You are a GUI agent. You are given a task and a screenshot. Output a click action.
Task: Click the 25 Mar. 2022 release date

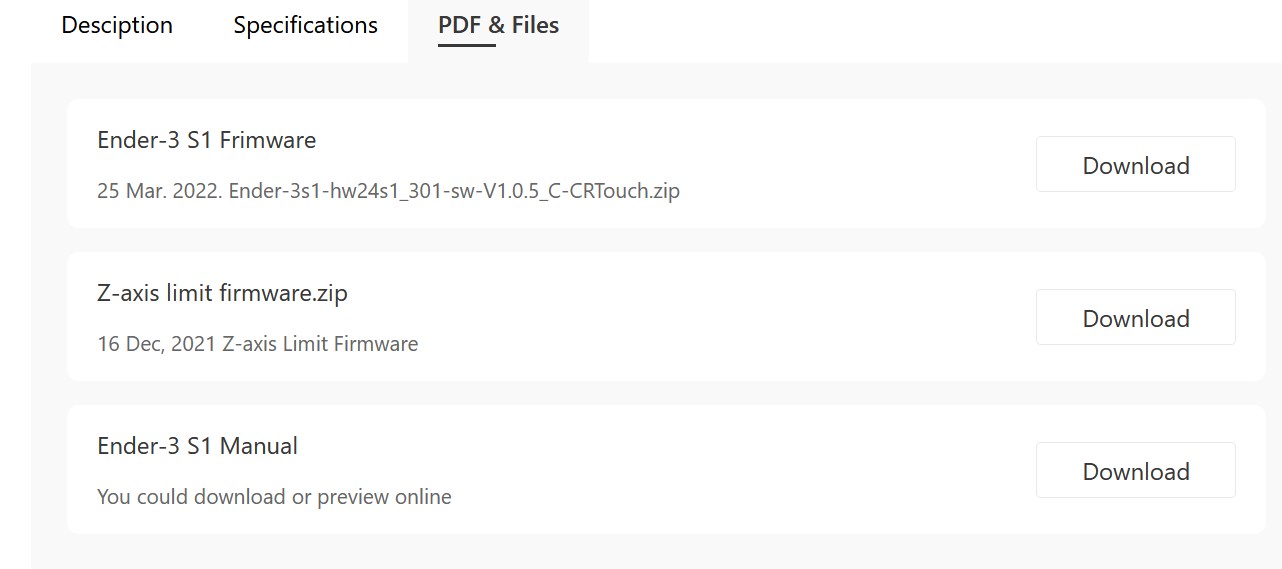point(159,191)
